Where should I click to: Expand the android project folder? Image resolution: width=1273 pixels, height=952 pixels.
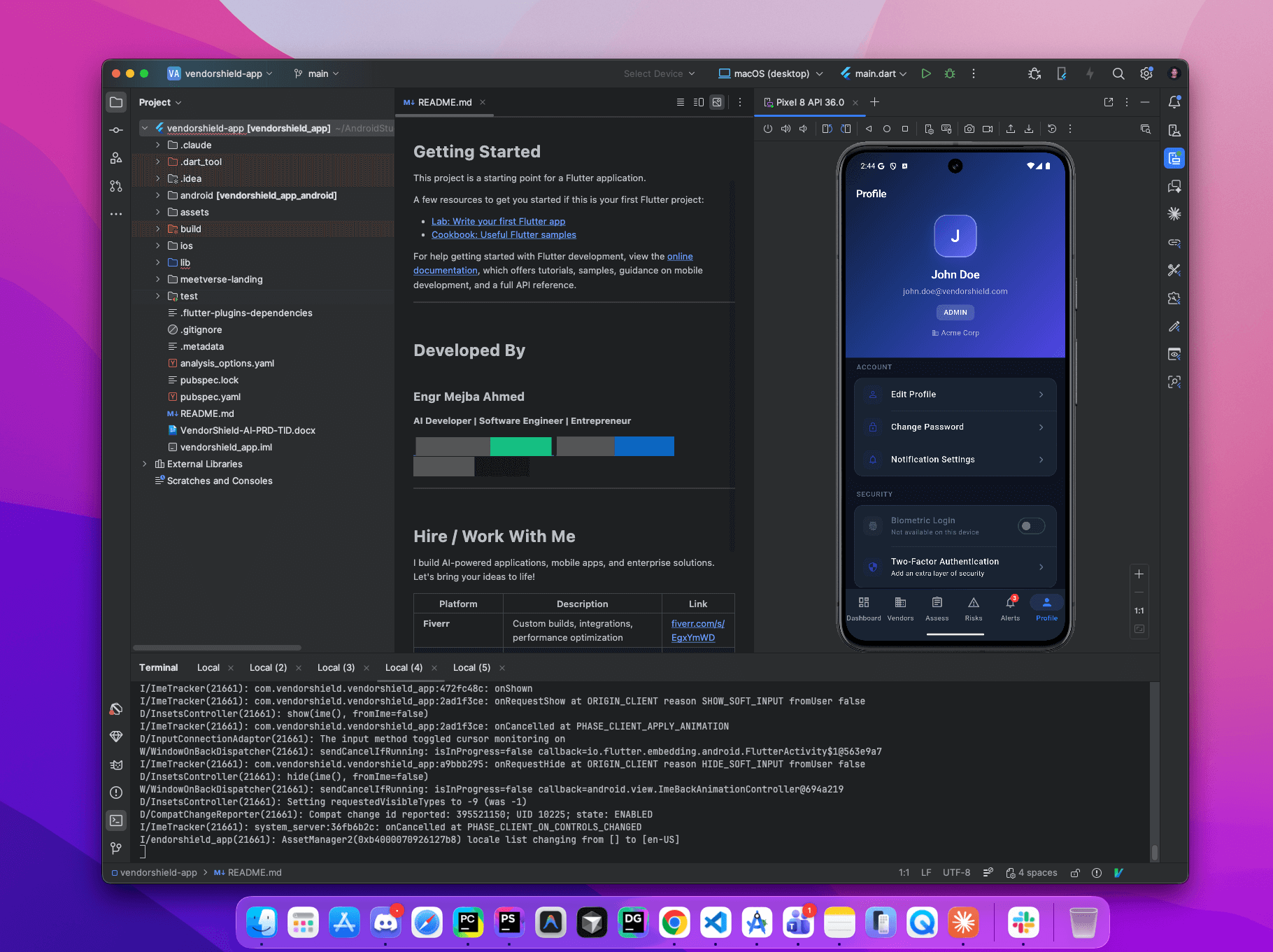coord(158,195)
